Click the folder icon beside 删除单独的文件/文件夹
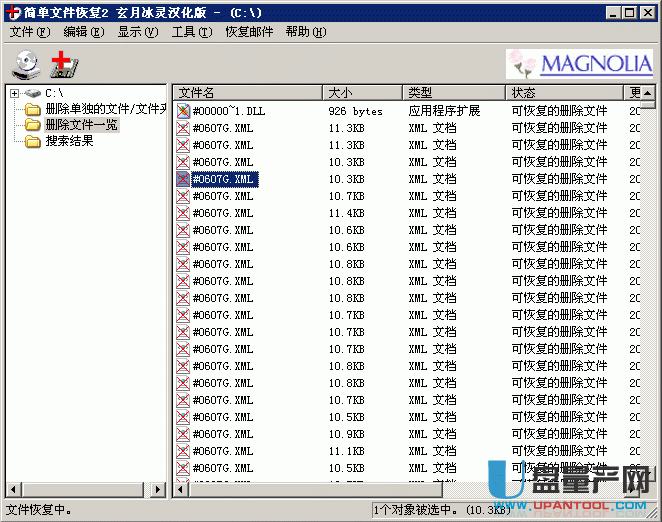 coord(33,109)
